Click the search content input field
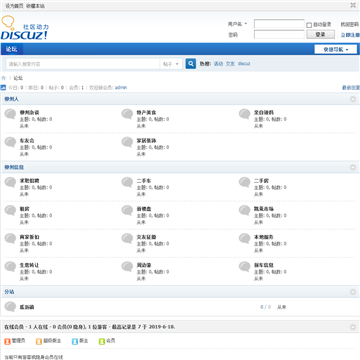The height and width of the screenshot is (360, 360). [83, 64]
